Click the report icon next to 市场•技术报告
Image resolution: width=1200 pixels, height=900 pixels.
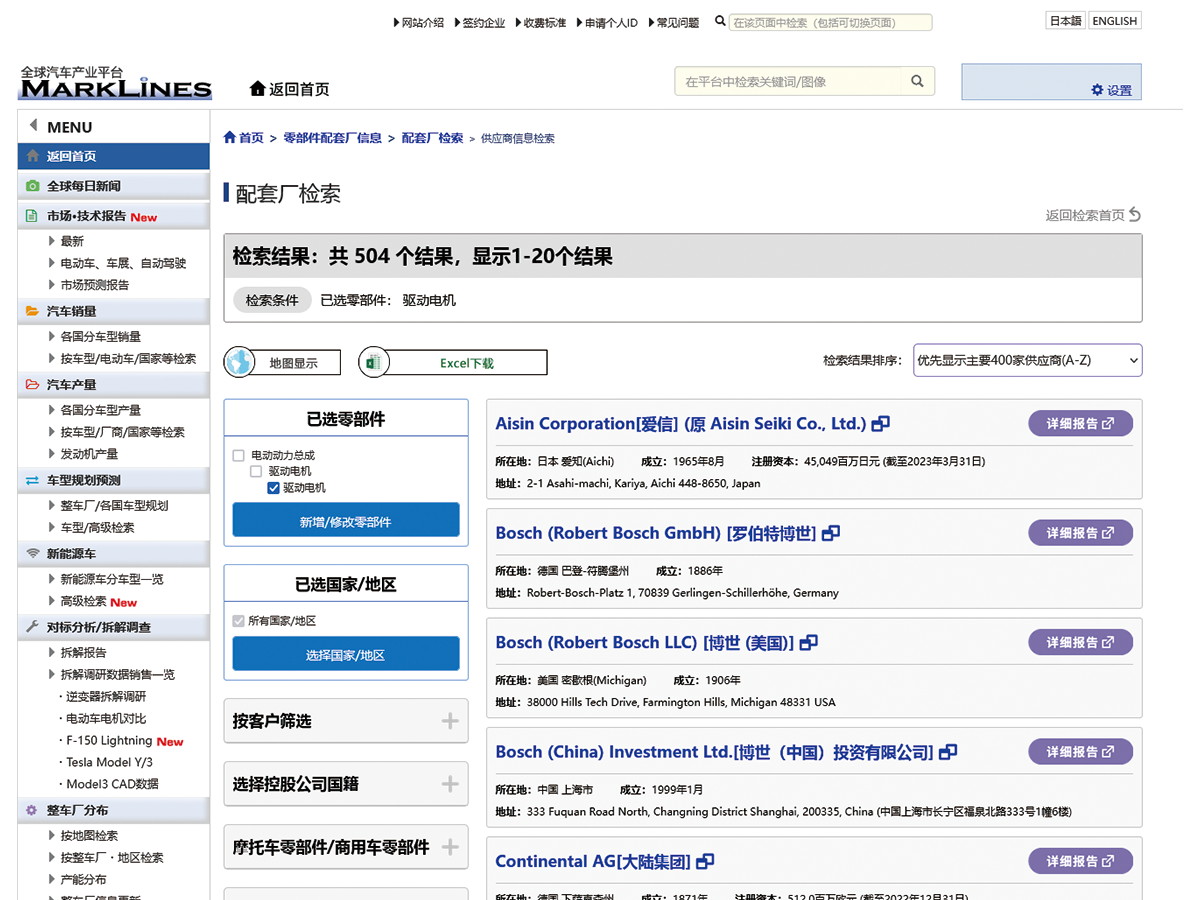pyautogui.click(x=33, y=216)
